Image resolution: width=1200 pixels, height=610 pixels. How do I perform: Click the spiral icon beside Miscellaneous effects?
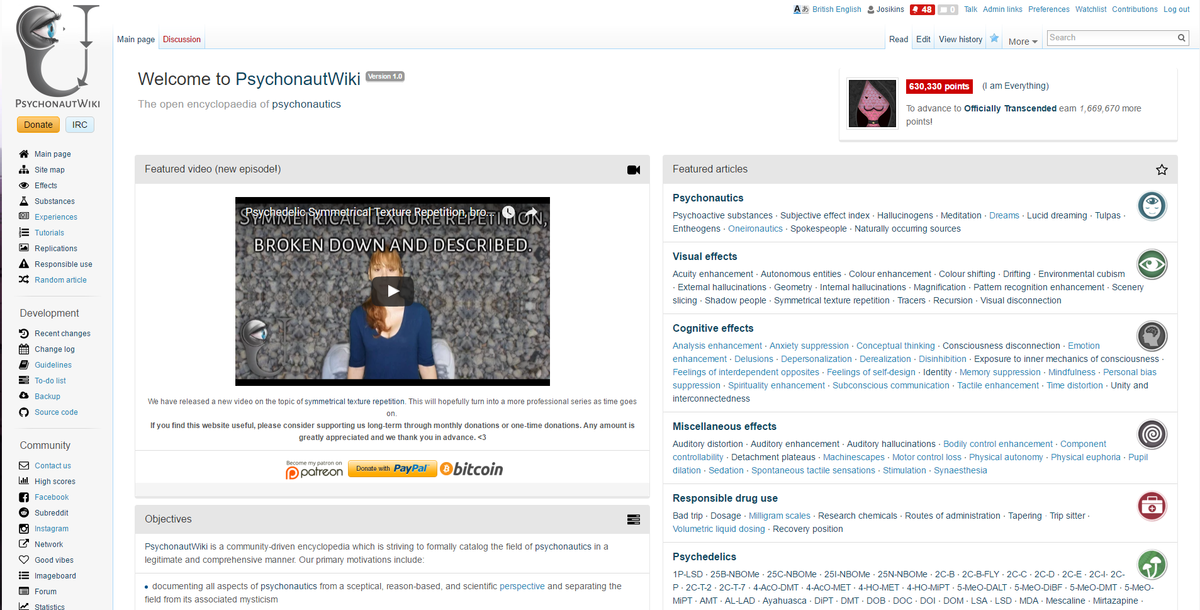[x=1151, y=434]
